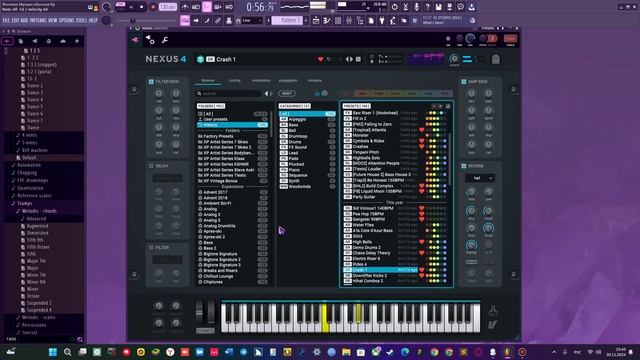640x360 pixels.
Task: Toggle favorite heart next to Crash 1 title
Action: point(320,60)
